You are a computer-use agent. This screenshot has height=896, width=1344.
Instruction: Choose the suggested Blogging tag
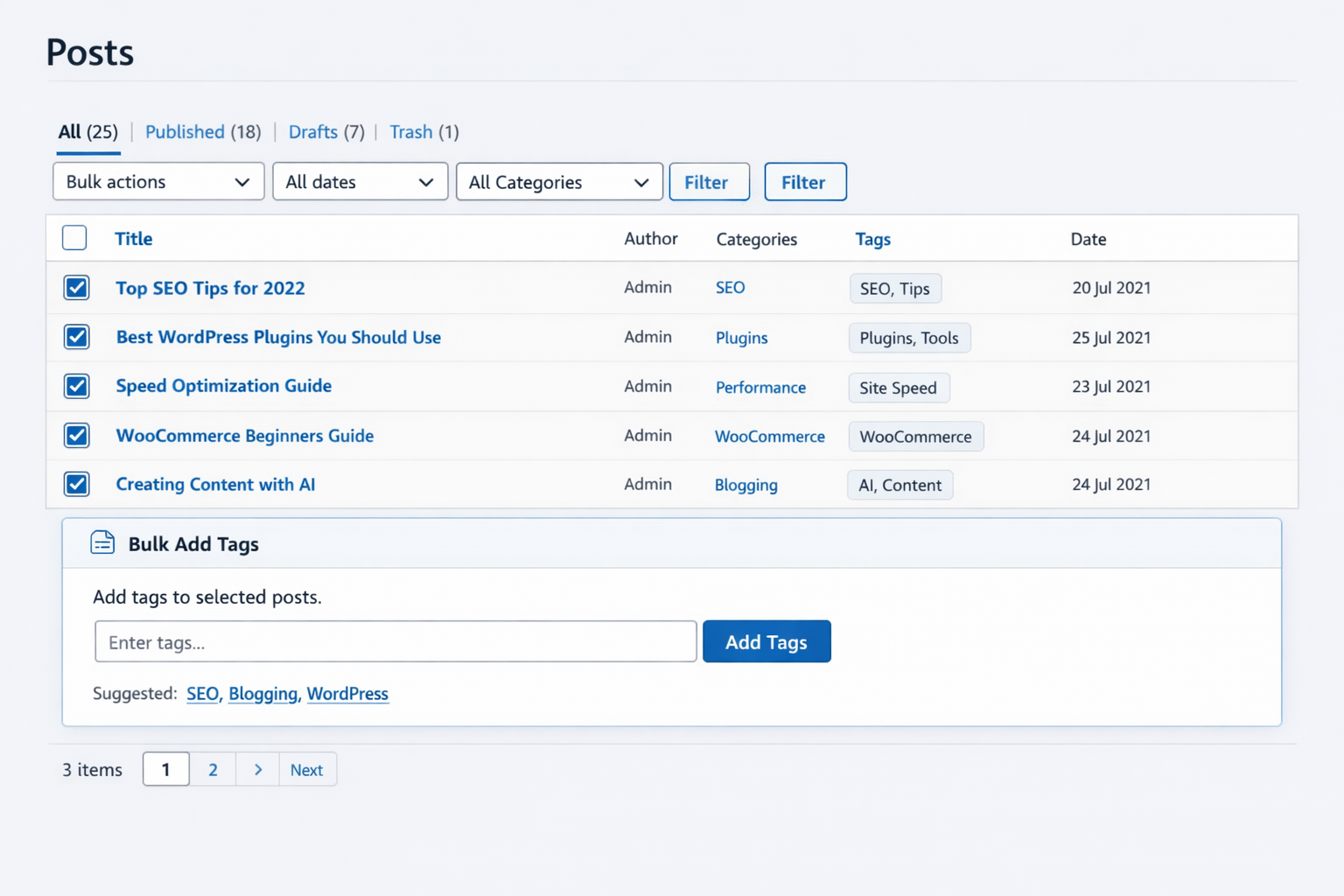coord(262,694)
